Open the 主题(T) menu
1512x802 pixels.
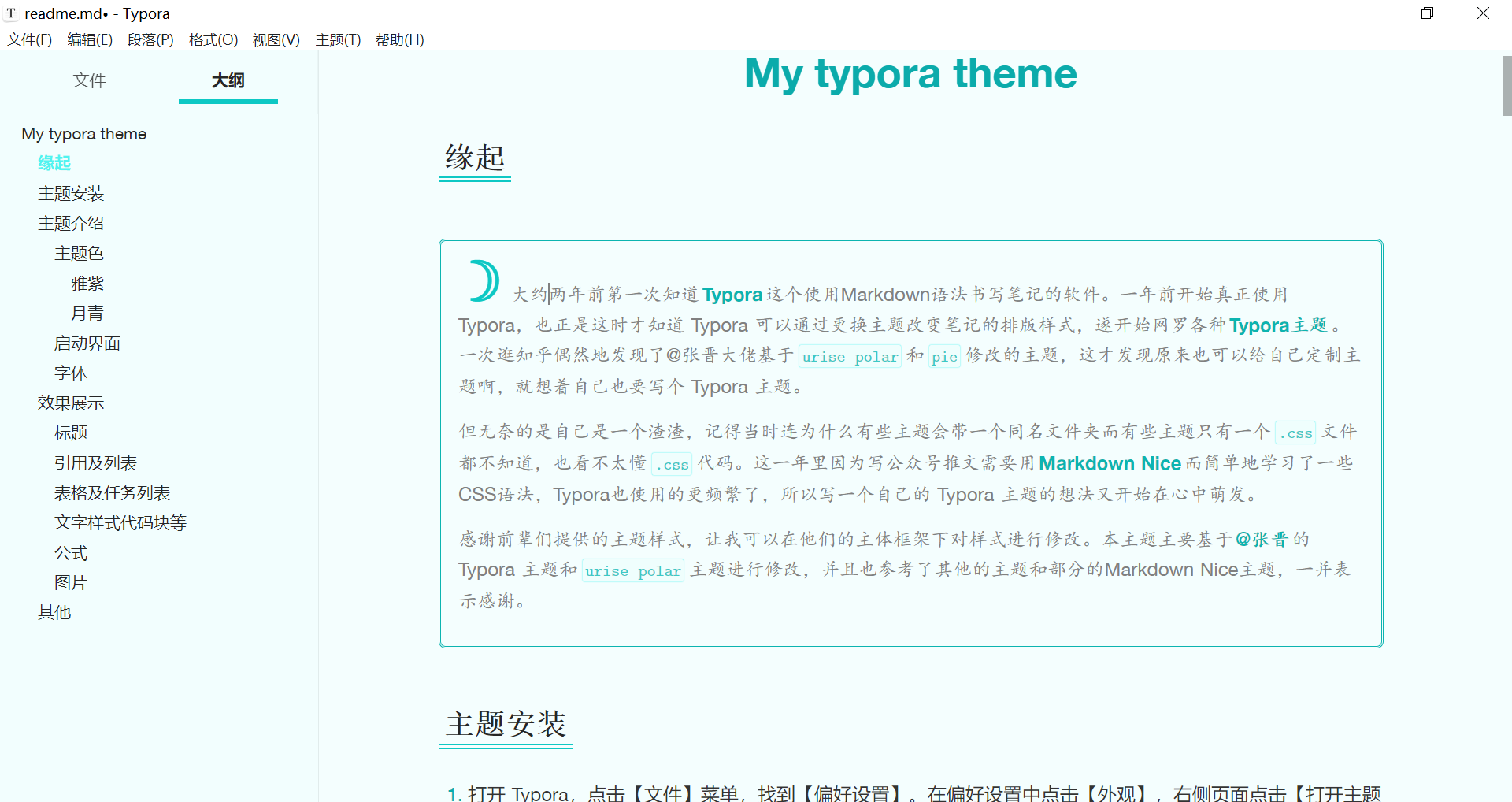tap(338, 39)
